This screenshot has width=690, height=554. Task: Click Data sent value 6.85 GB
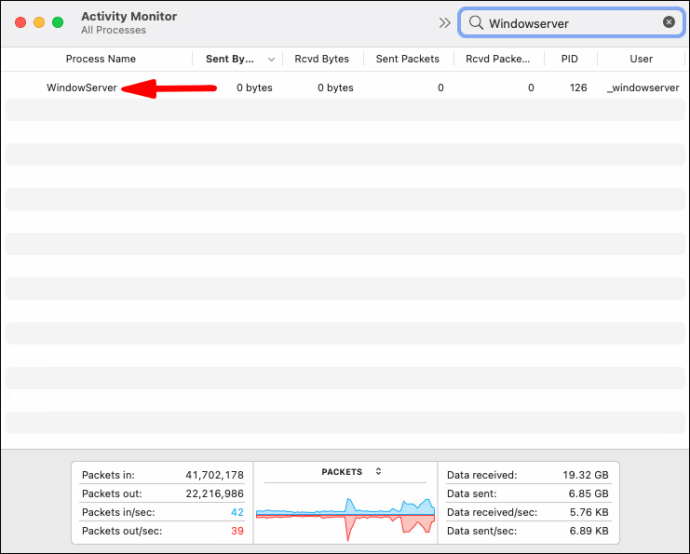pos(588,494)
